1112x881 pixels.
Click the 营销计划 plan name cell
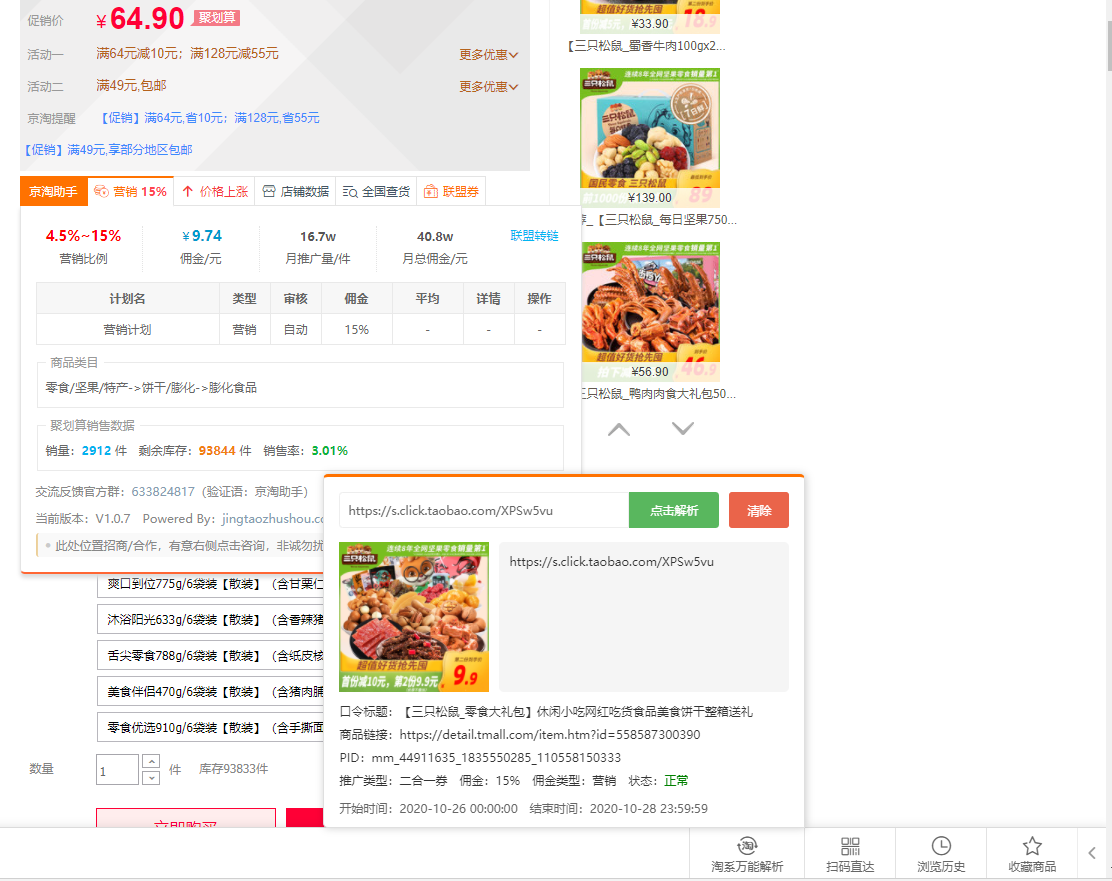coord(128,330)
